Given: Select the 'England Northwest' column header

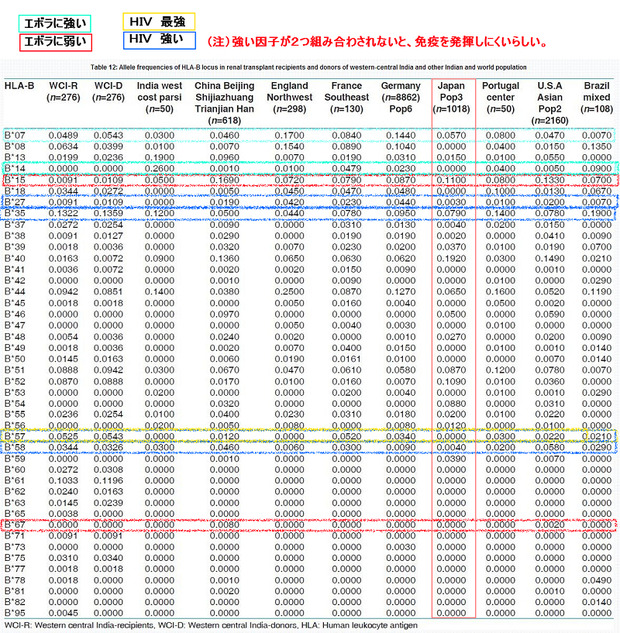Looking at the screenshot, I should [289, 97].
